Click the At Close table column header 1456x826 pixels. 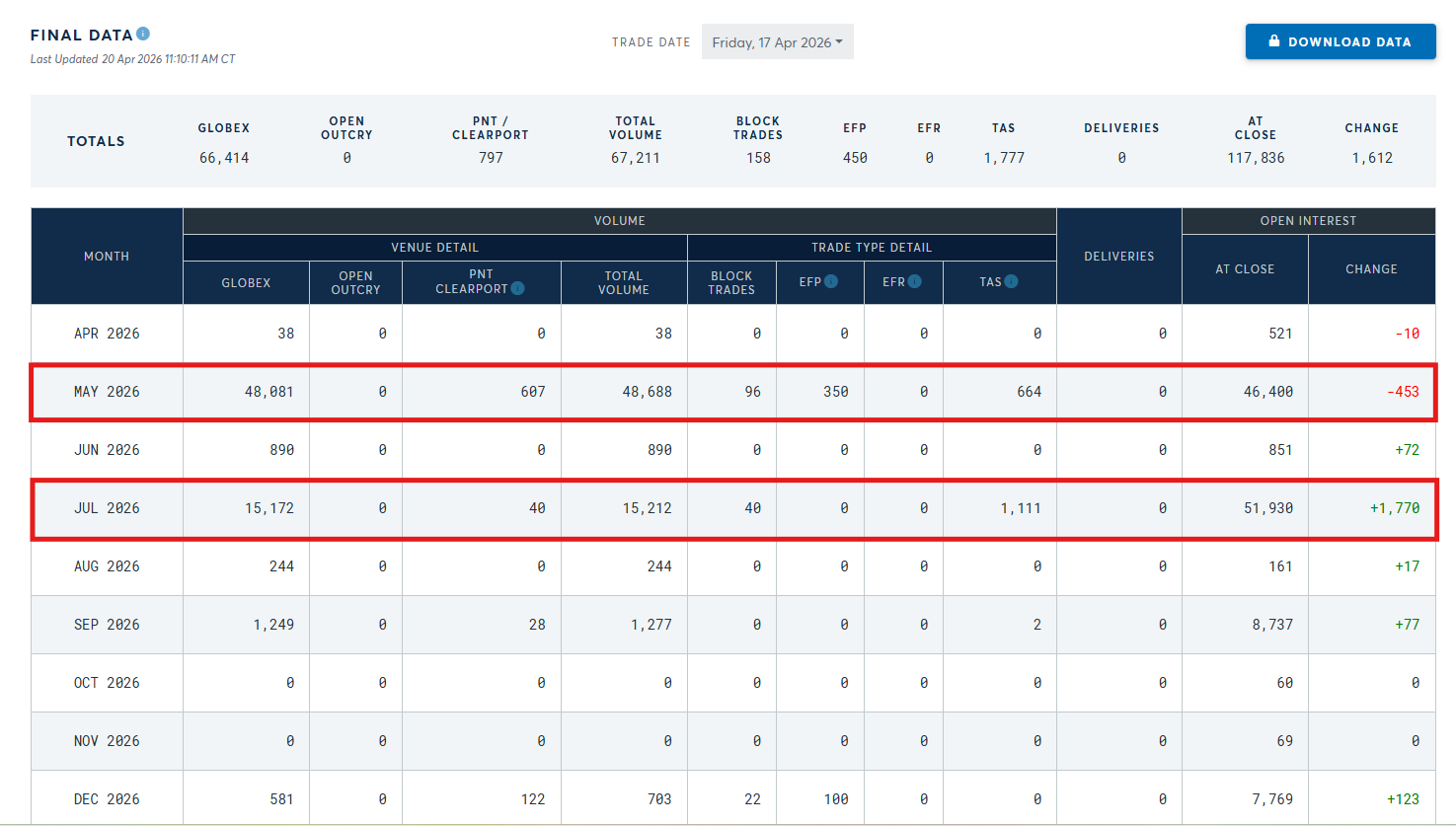pos(1245,269)
